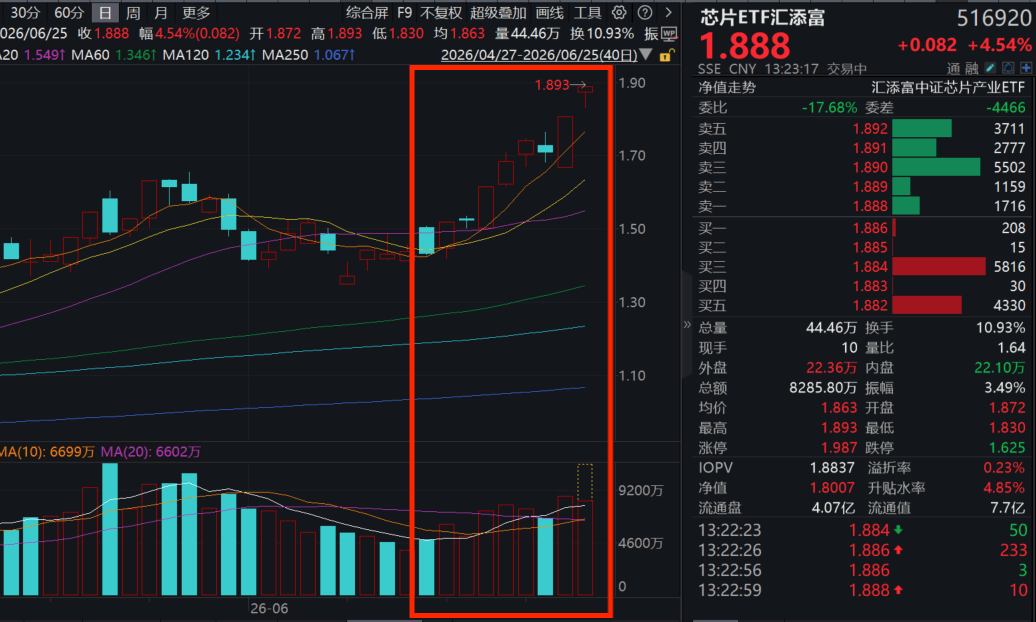Click the 卖三 price 1.890
The width and height of the screenshot is (1036, 622).
click(x=870, y=167)
